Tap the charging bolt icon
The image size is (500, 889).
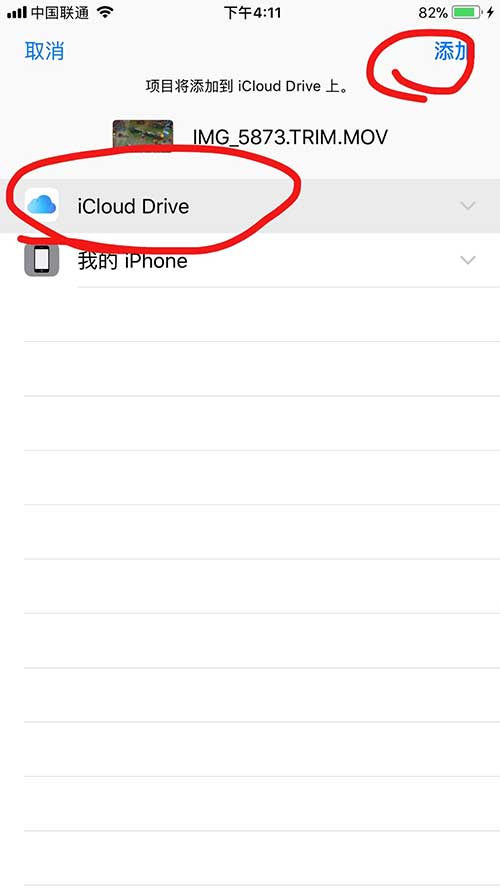490,12
